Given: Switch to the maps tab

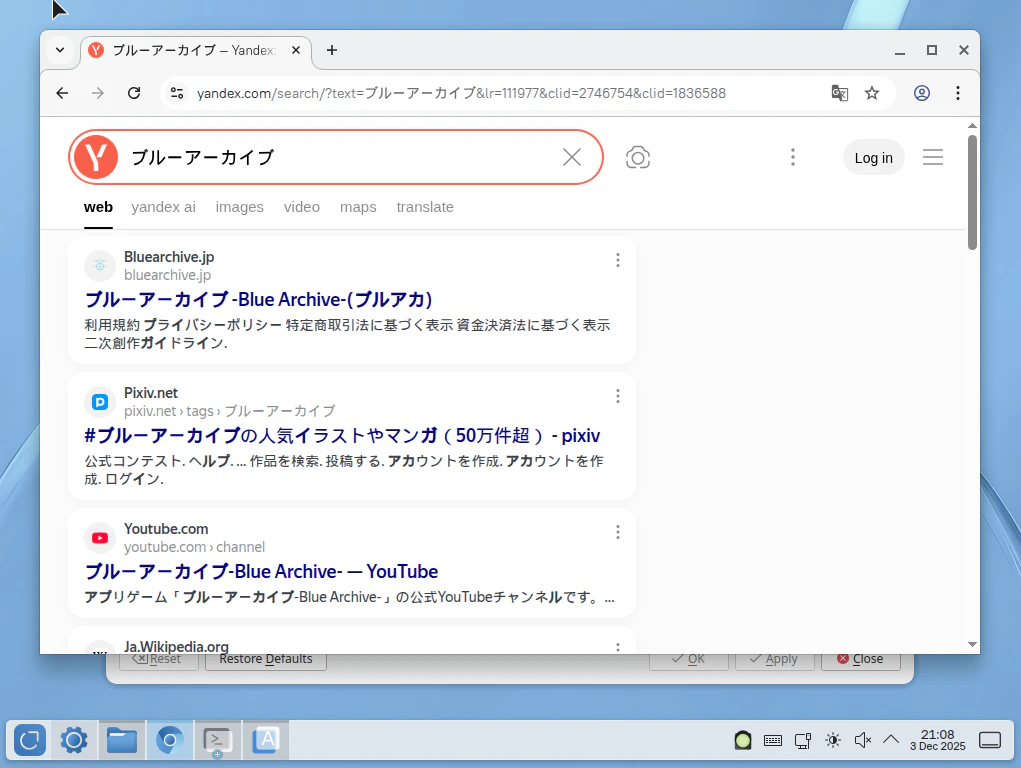Looking at the screenshot, I should tap(358, 207).
